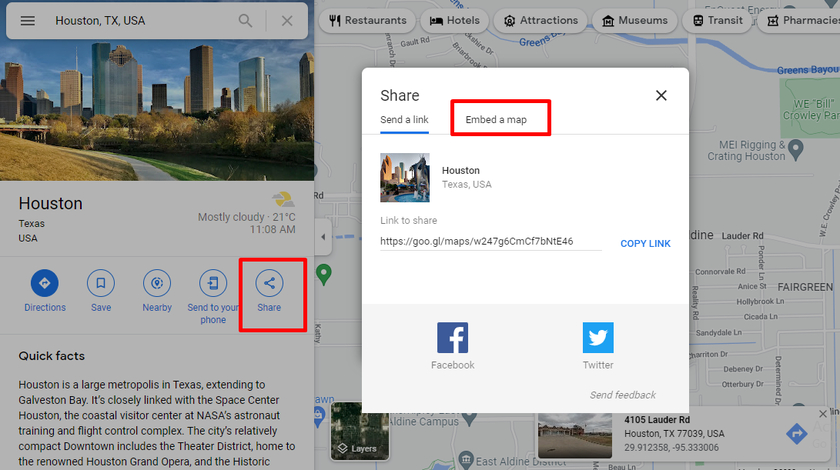Screen dimensions: 840x470
Task: Click the FAIRGREEN neighborhood label
Action: (x=805, y=287)
